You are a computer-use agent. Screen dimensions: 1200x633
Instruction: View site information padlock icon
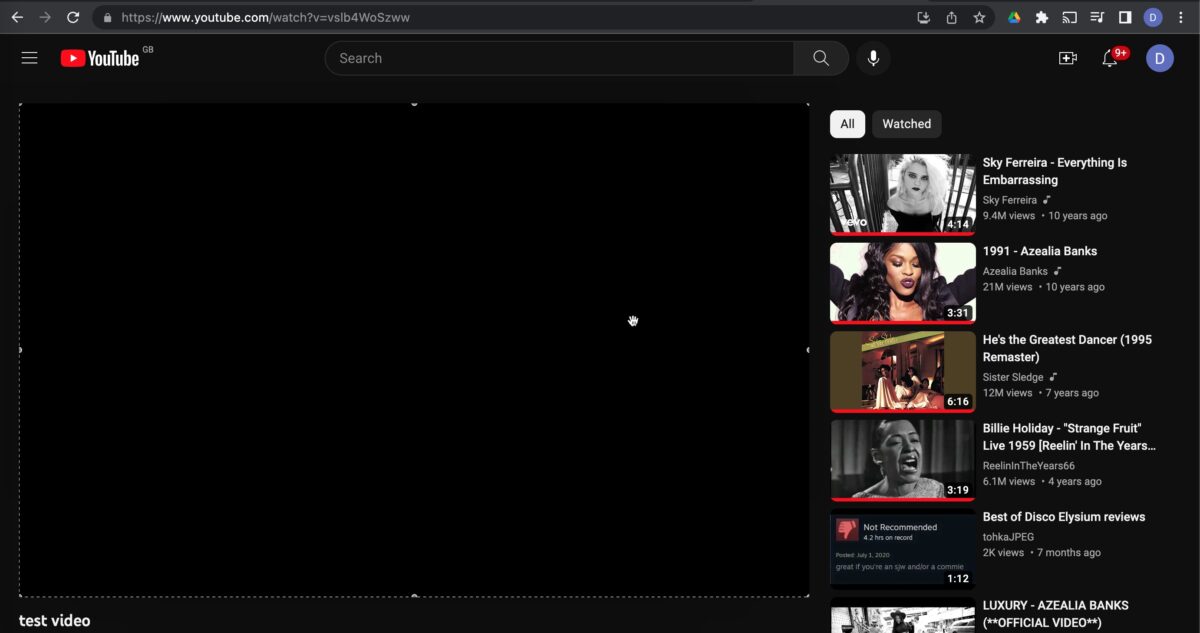[108, 17]
